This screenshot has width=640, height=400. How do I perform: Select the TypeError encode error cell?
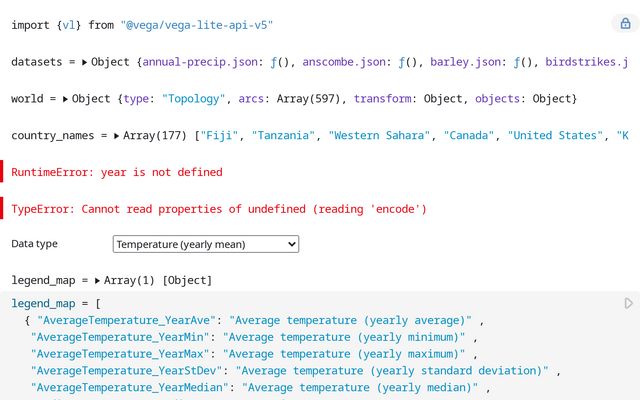pyautogui.click(x=219, y=209)
